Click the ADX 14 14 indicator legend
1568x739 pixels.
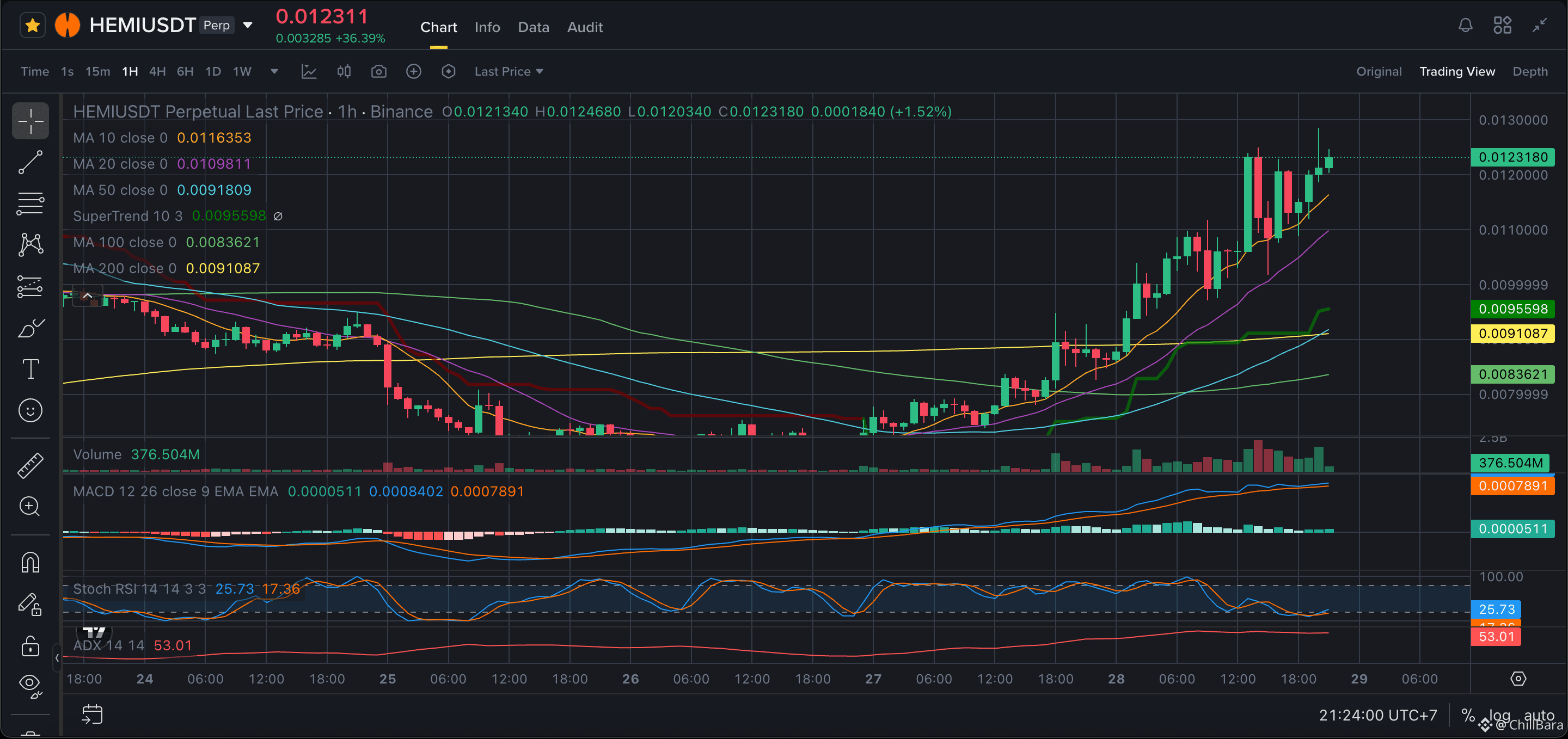(x=133, y=645)
